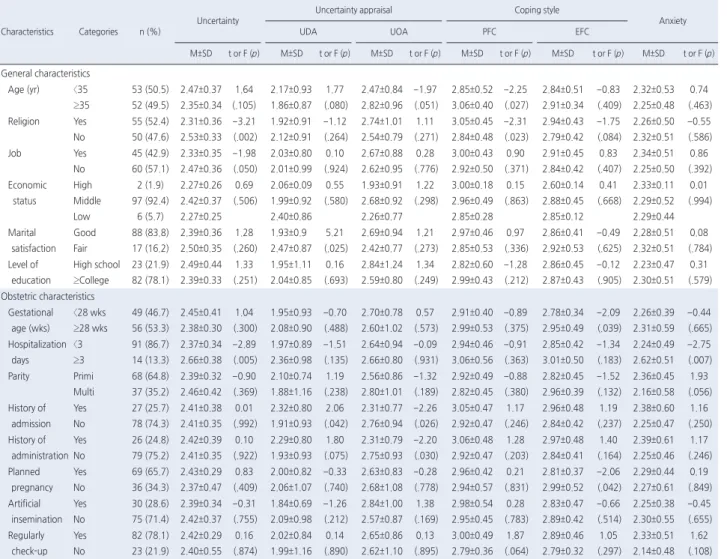The height and width of the screenshot is (559, 727).
Task: Click the "≥College" category cell
Action: click(x=91, y=280)
